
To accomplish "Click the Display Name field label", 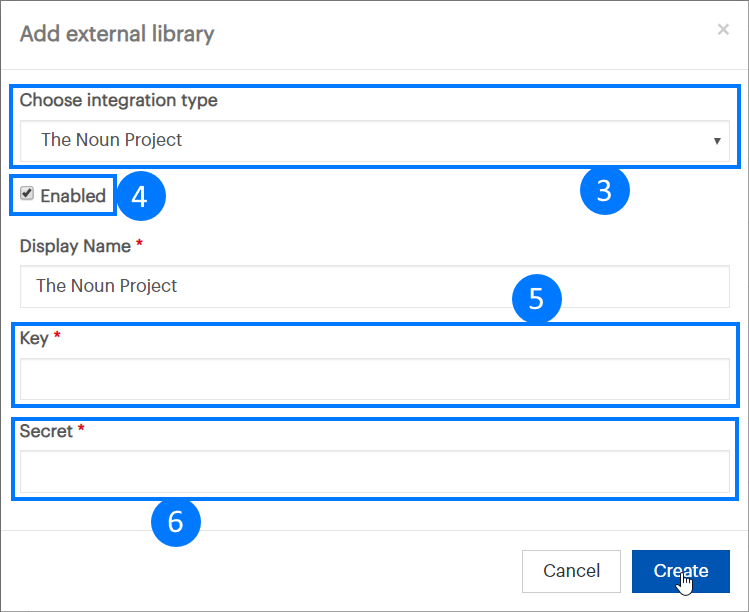I will pos(75,246).
